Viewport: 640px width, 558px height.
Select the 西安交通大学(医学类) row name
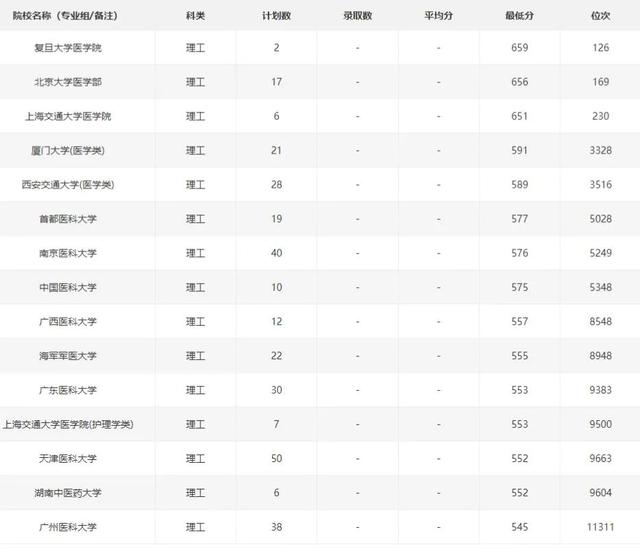click(x=68, y=185)
